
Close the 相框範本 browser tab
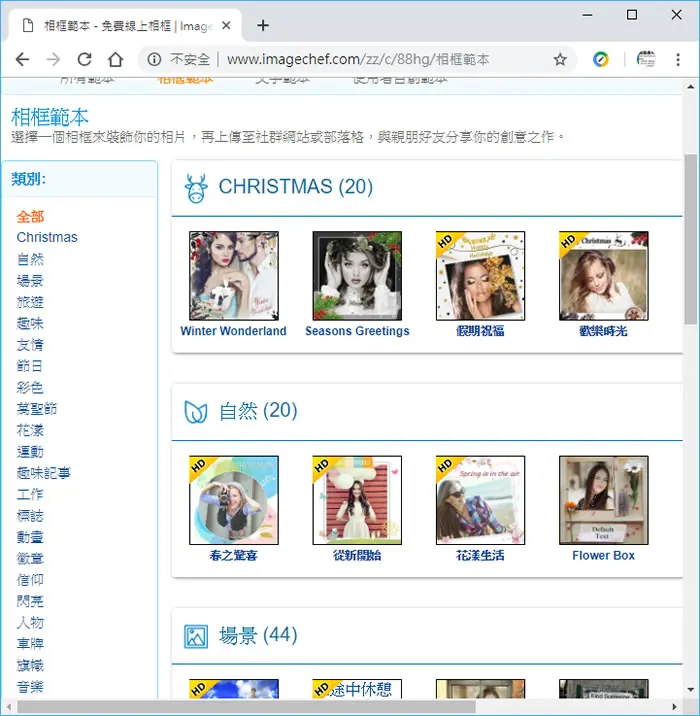[x=226, y=26]
